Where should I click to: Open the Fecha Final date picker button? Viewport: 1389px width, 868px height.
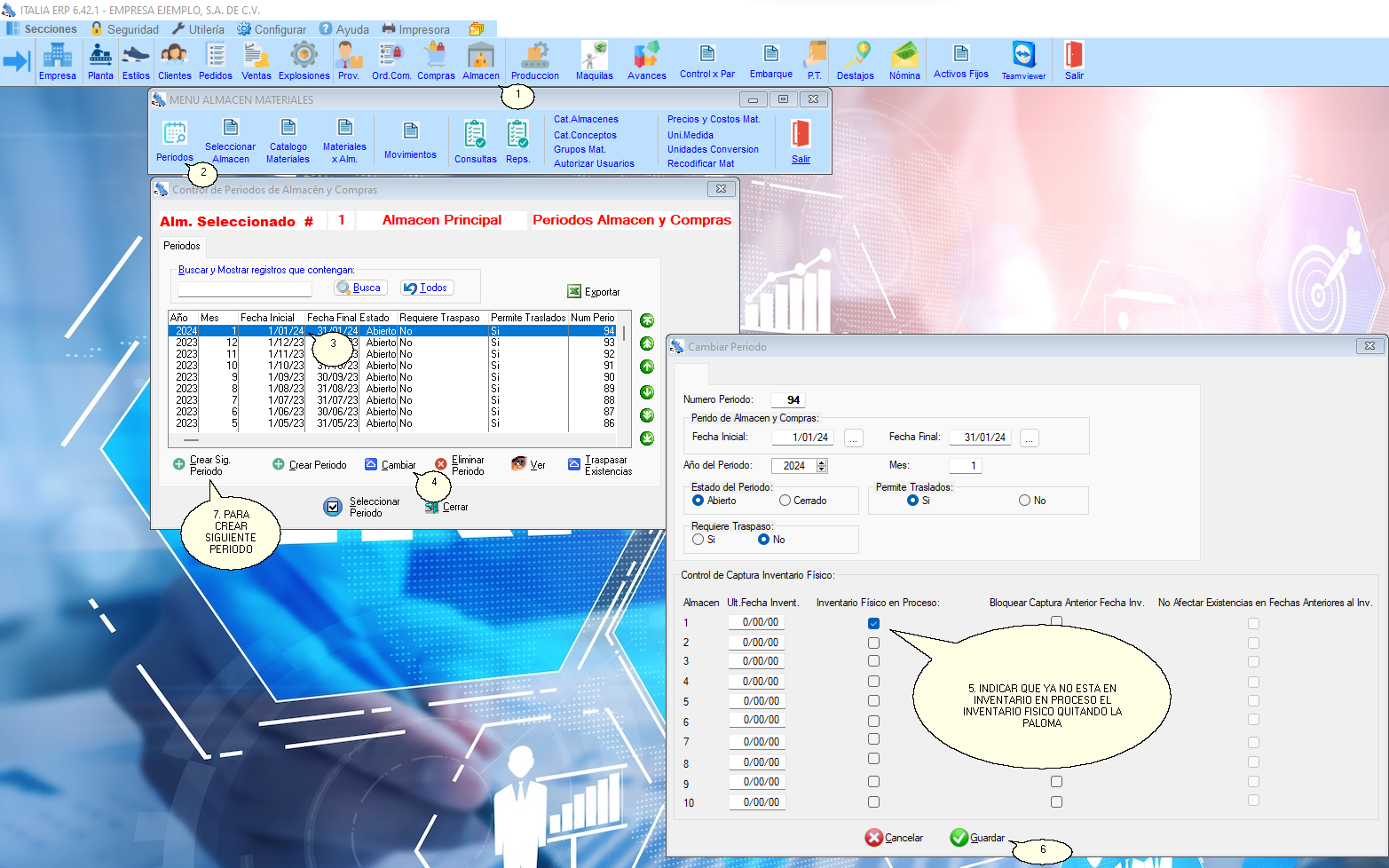[1030, 438]
